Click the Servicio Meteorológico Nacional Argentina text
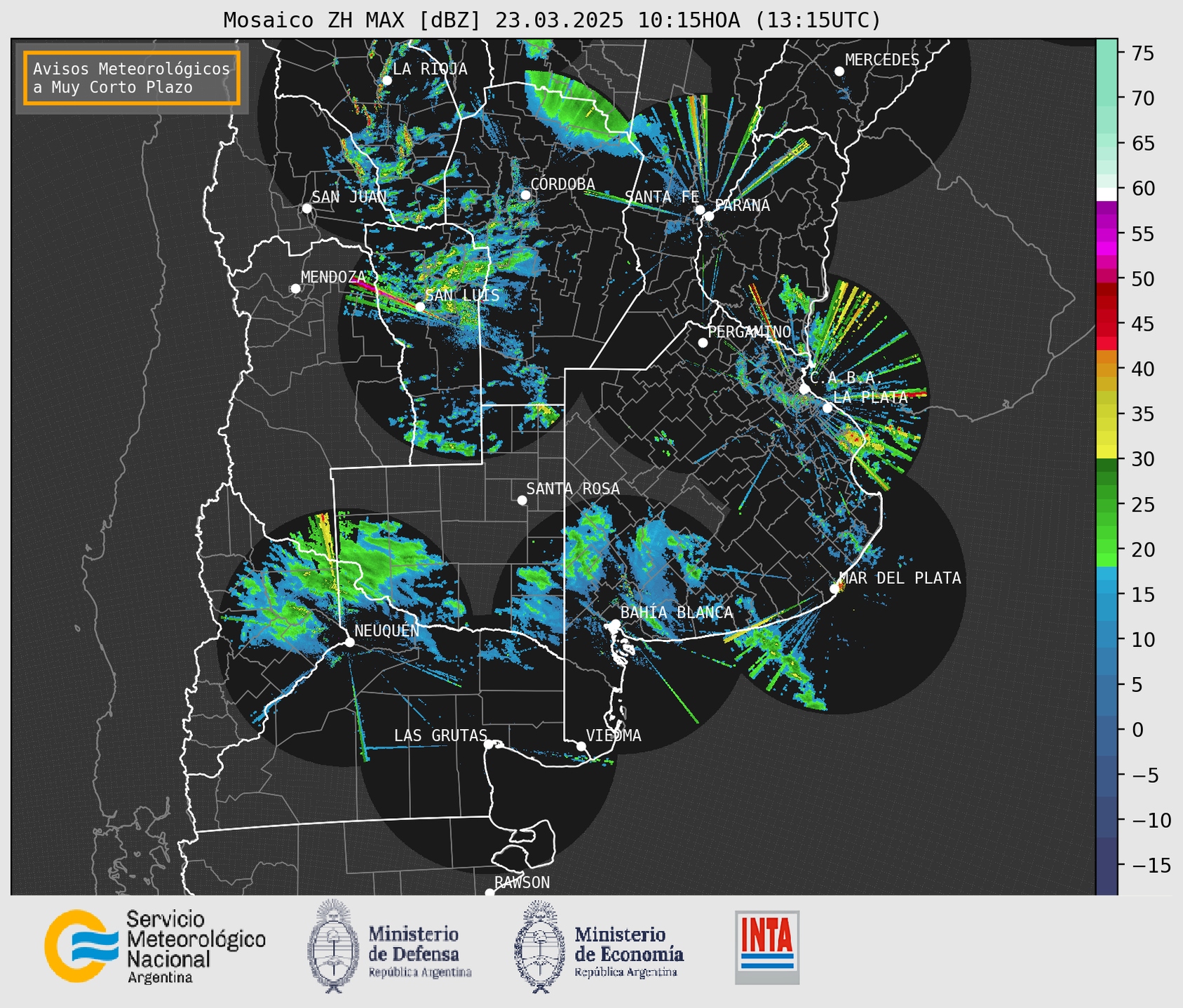This screenshot has height=1008, width=1183. [x=196, y=947]
